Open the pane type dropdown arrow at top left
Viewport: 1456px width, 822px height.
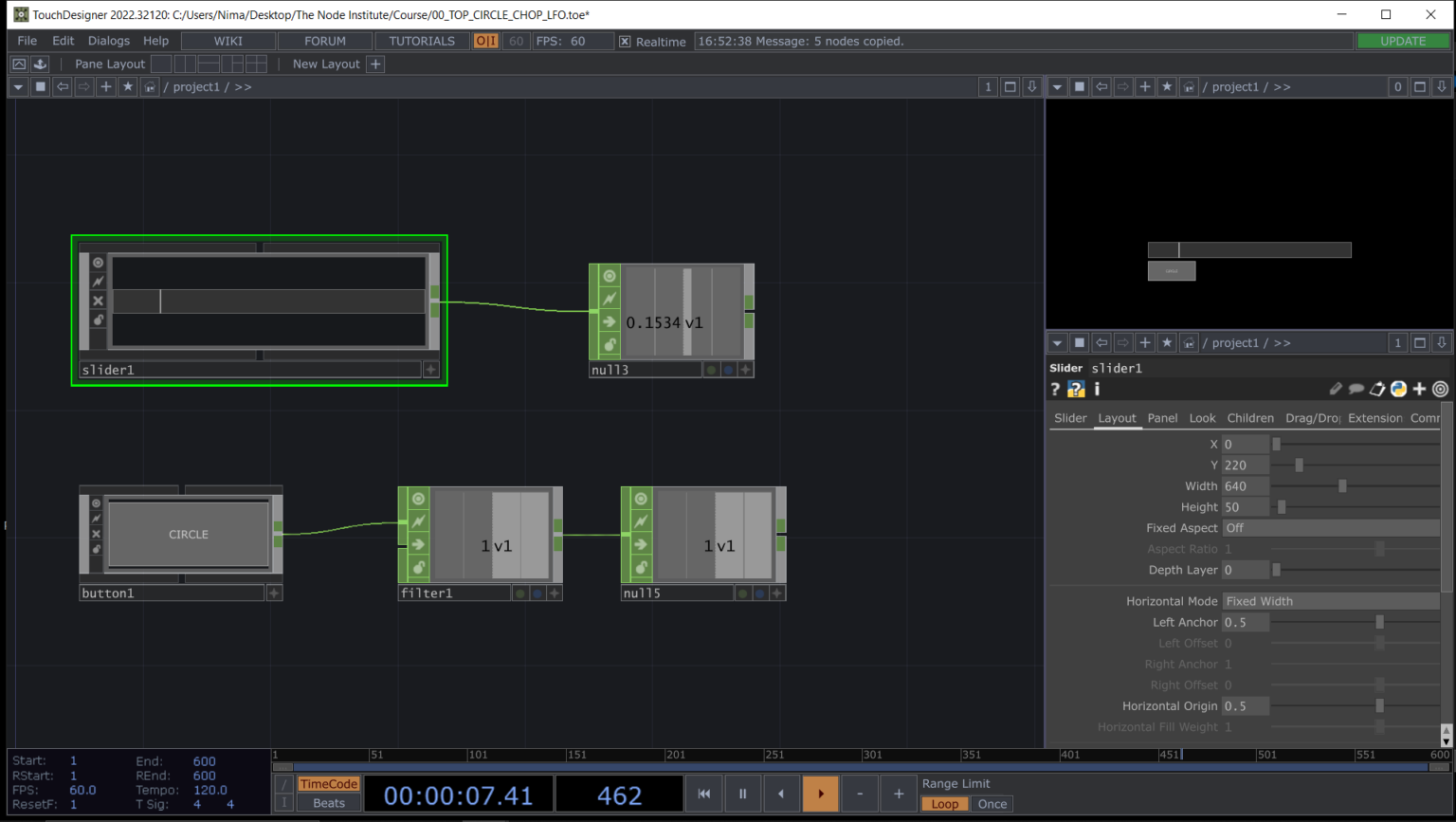(17, 87)
